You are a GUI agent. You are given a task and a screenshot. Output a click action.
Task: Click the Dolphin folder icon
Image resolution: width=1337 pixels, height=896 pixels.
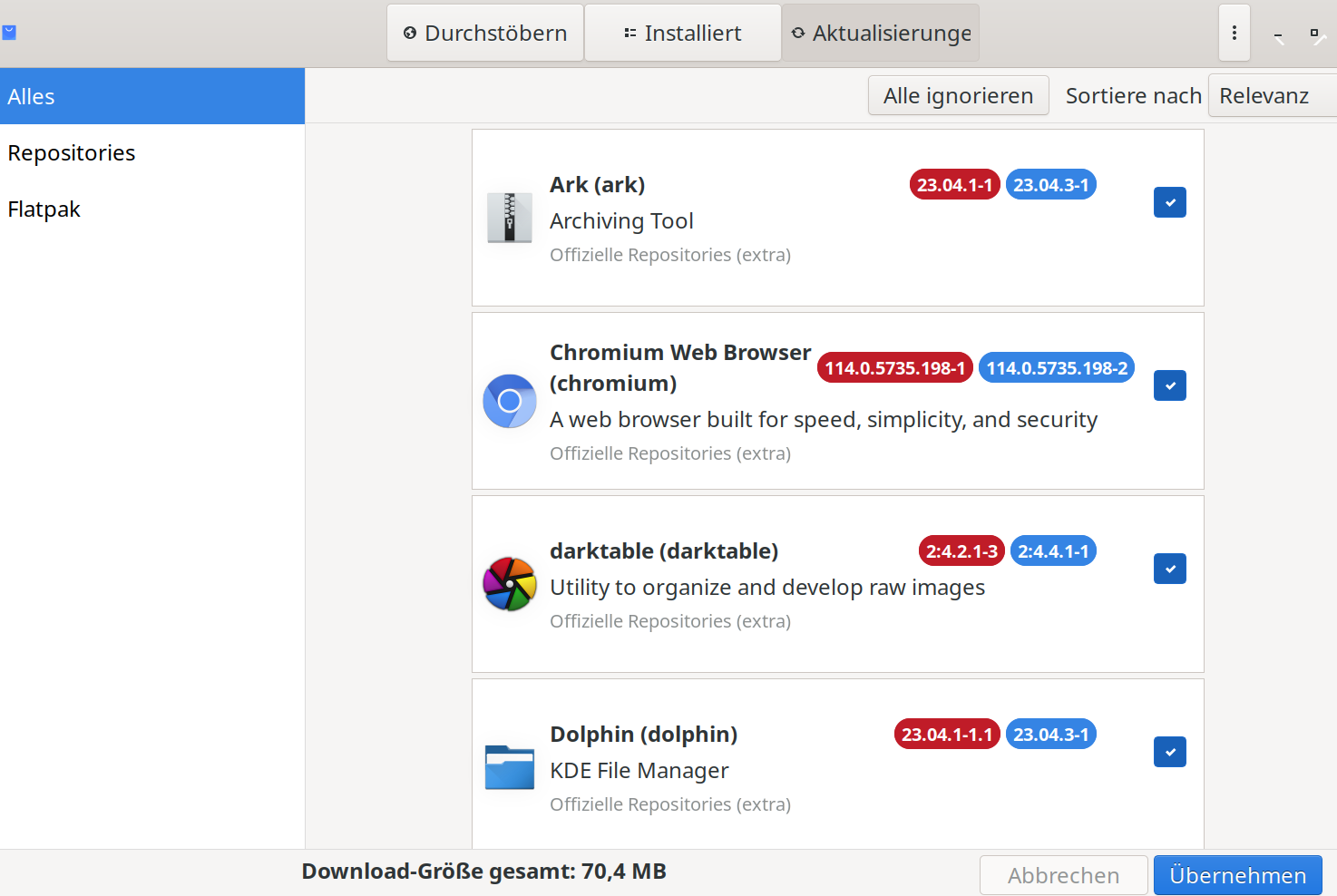pos(510,767)
